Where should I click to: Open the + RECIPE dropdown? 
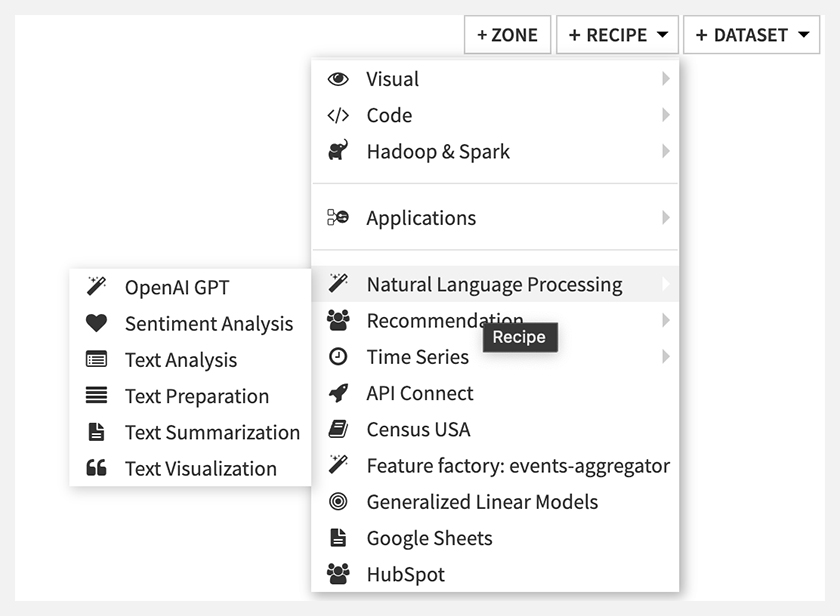[618, 35]
